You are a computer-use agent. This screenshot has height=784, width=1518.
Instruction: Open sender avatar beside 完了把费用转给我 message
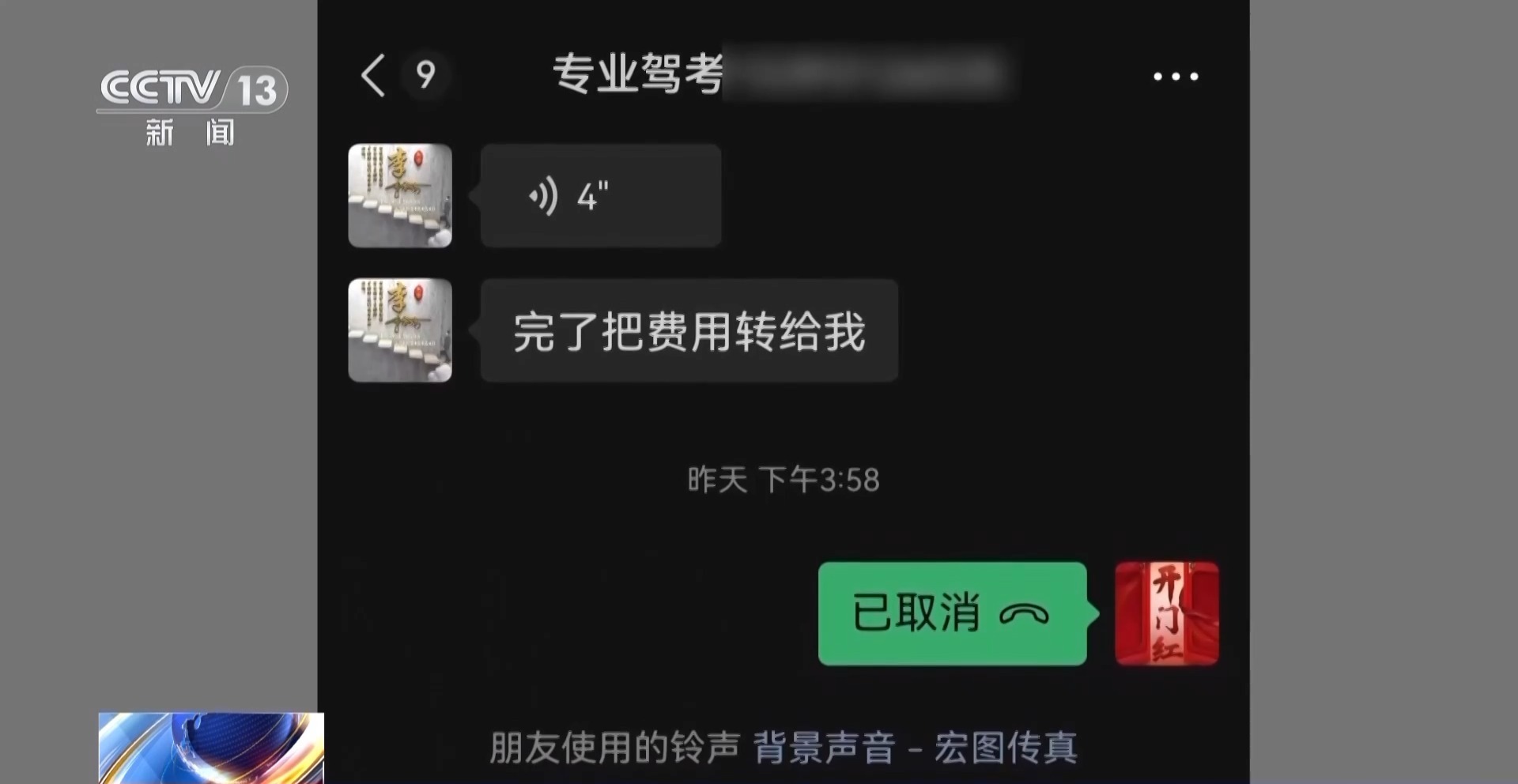(x=400, y=330)
